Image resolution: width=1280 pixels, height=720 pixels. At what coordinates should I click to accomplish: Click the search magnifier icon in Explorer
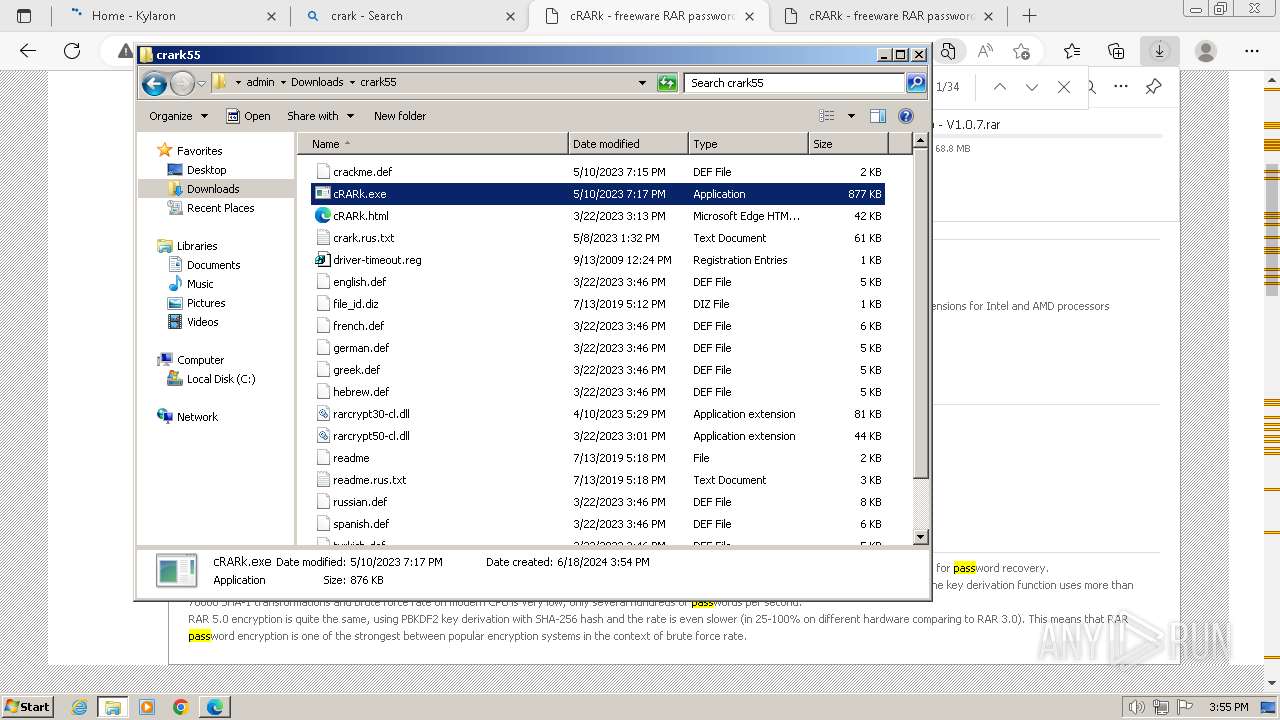[x=916, y=83]
